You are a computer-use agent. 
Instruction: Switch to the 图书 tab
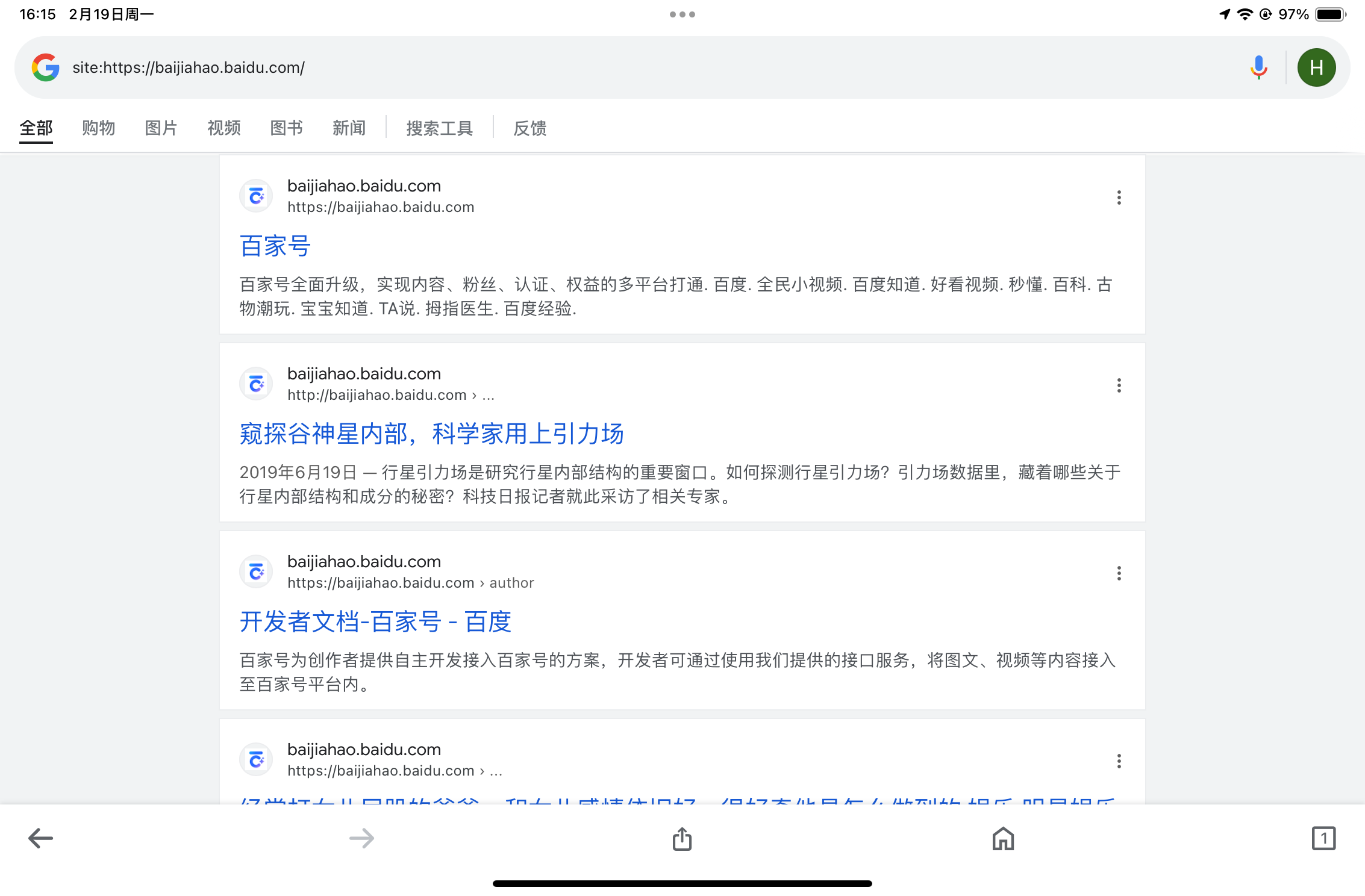point(287,128)
